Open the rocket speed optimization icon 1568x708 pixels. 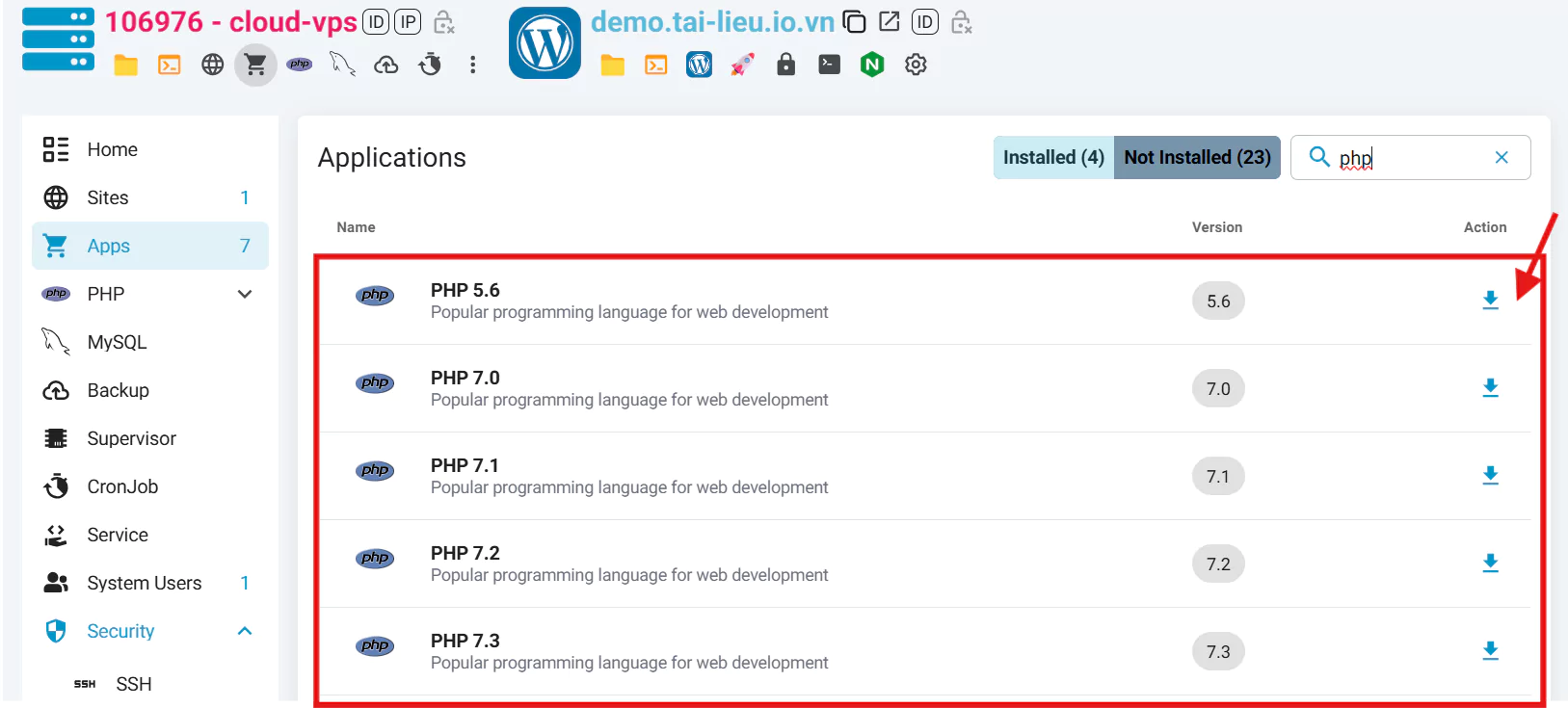742,65
